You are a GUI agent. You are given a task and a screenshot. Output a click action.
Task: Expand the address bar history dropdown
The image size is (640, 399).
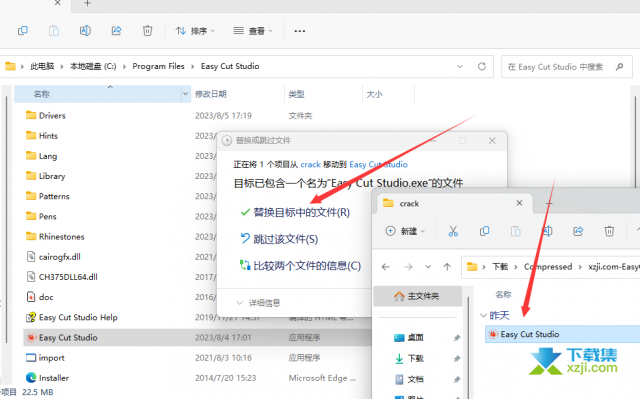tap(460, 66)
